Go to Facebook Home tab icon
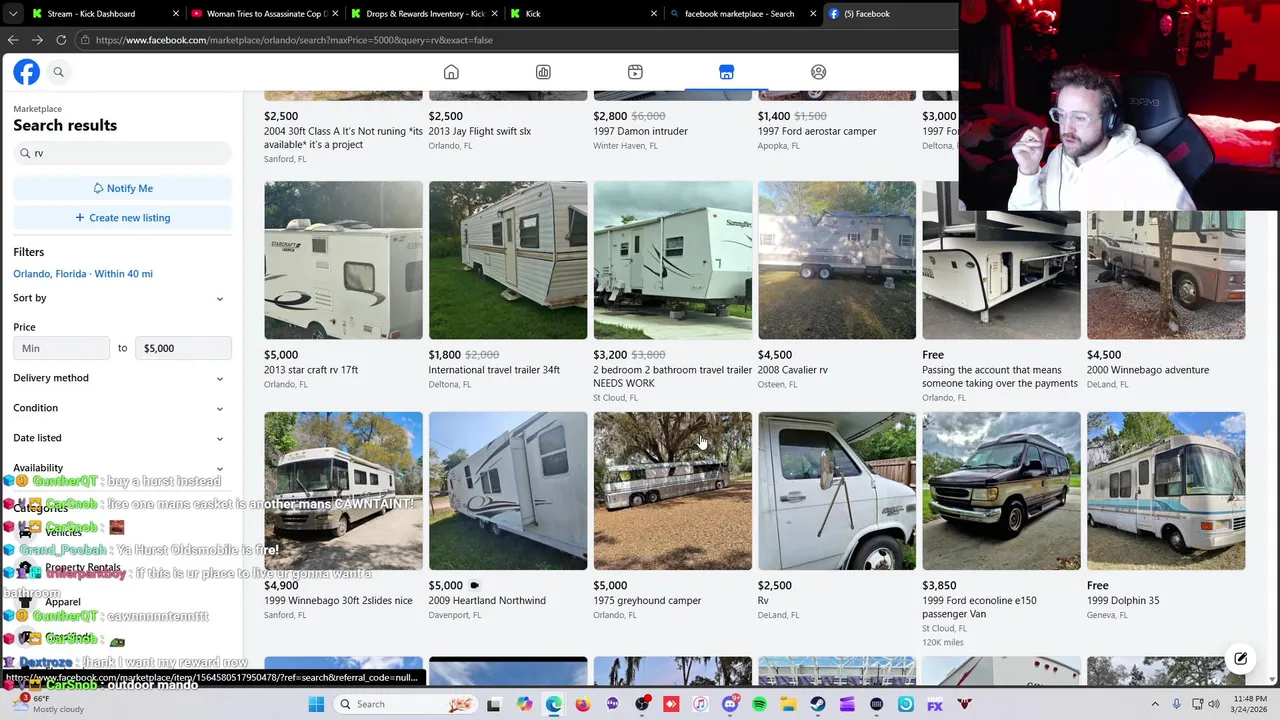This screenshot has height=720, width=1280. tap(451, 72)
